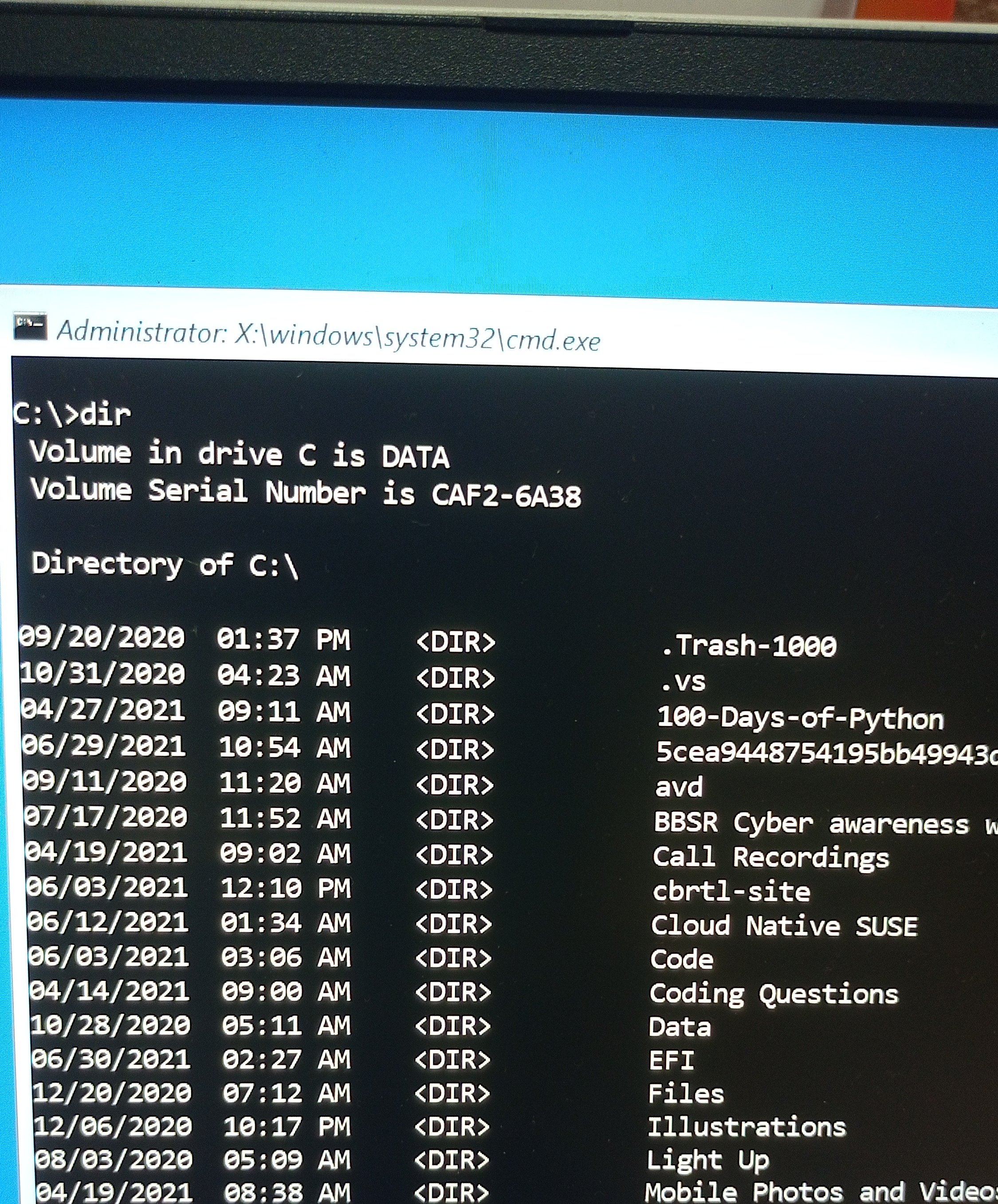
Task: Click the date 12/20/2020
Action: 112,1093
